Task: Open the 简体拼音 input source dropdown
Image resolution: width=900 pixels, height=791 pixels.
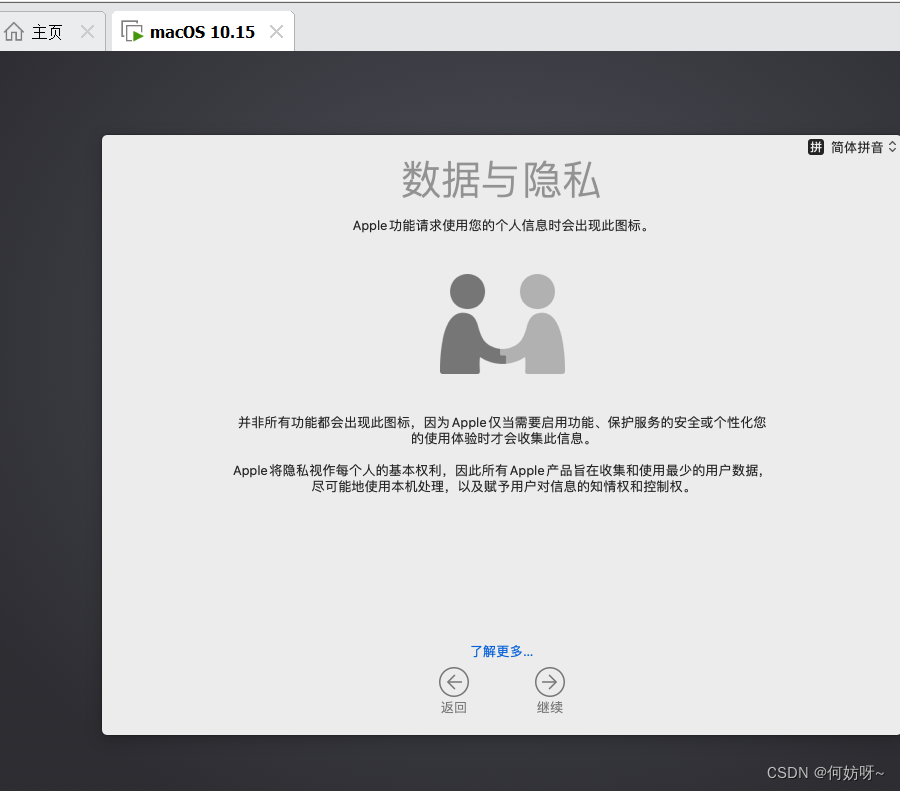Action: click(852, 147)
